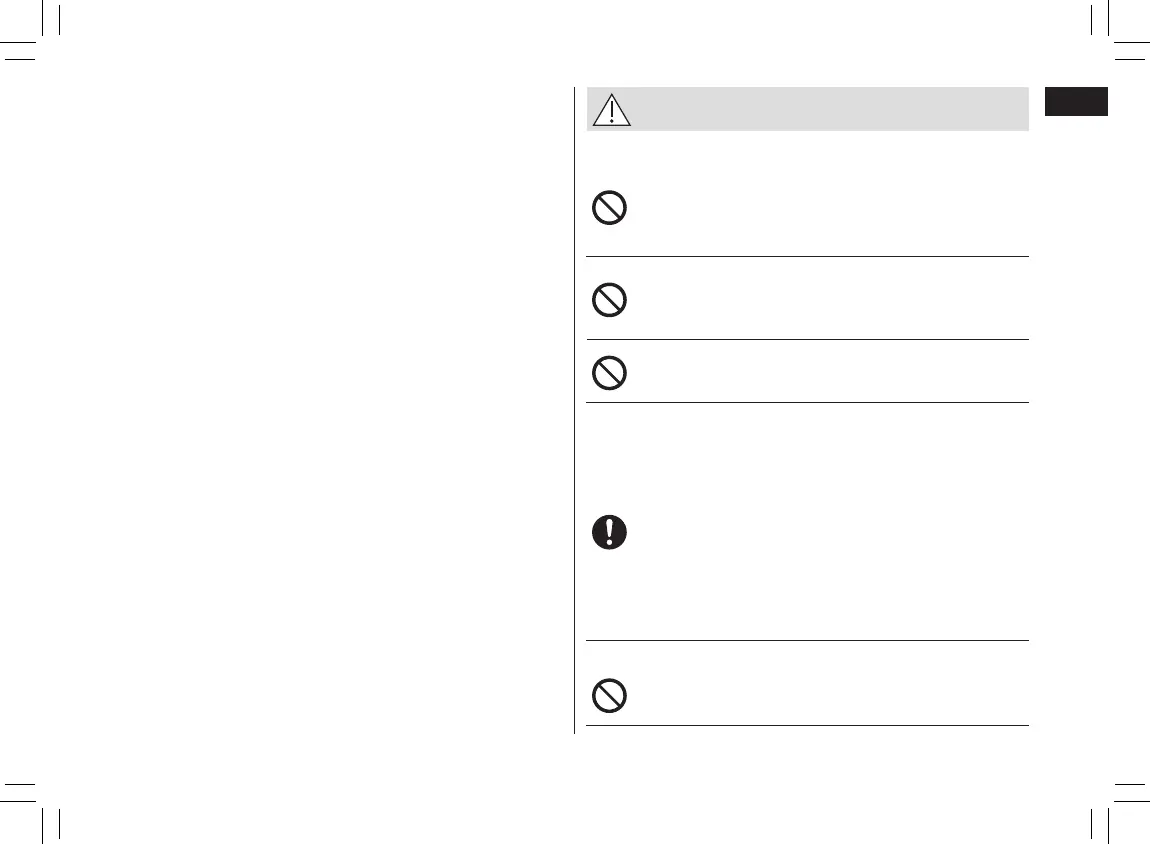Image resolution: width=1150 pixels, height=844 pixels.
Task: Click the warning triangle icon in header
Action: click(x=611, y=110)
